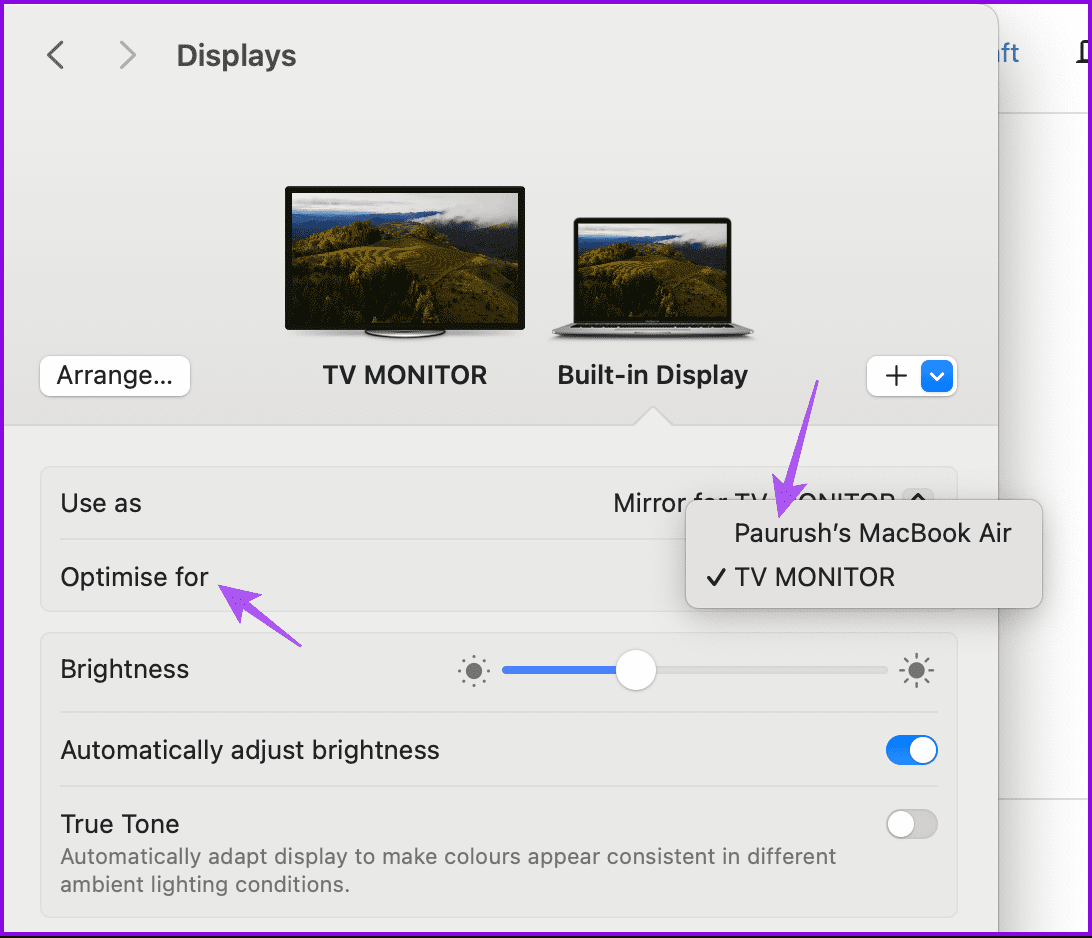Enable the True Tone toggle
Viewport: 1092px width, 938px height.
[x=912, y=824]
